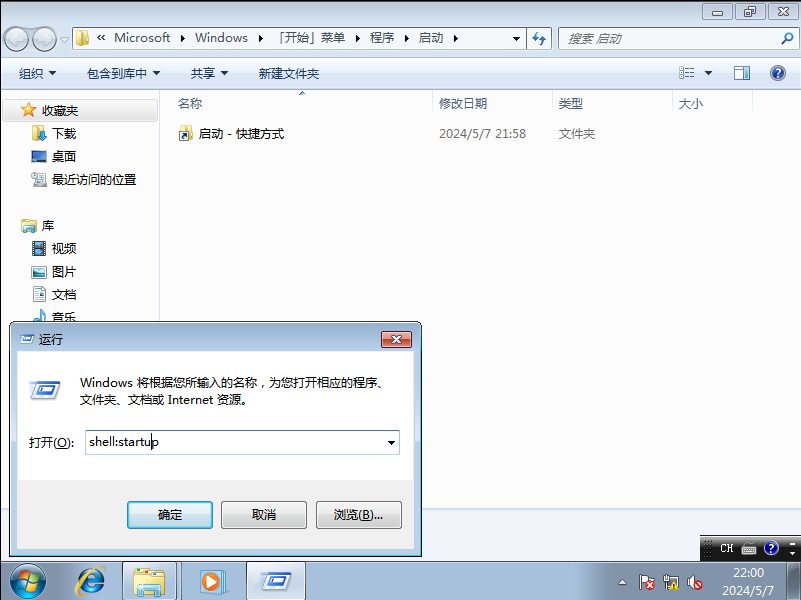Open the 组织 menu
The image size is (801, 600).
click(37, 74)
